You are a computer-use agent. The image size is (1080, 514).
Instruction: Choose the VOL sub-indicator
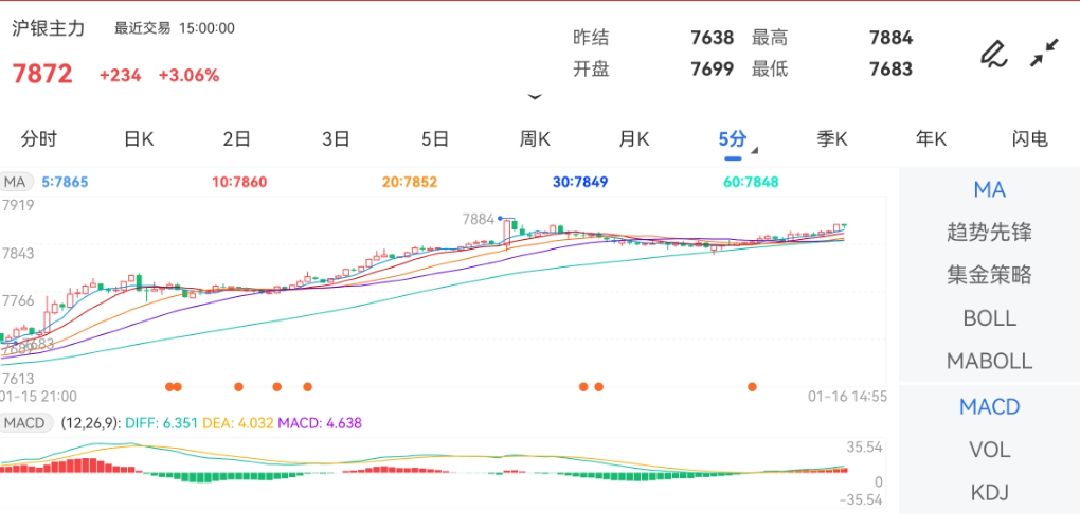[989, 450]
